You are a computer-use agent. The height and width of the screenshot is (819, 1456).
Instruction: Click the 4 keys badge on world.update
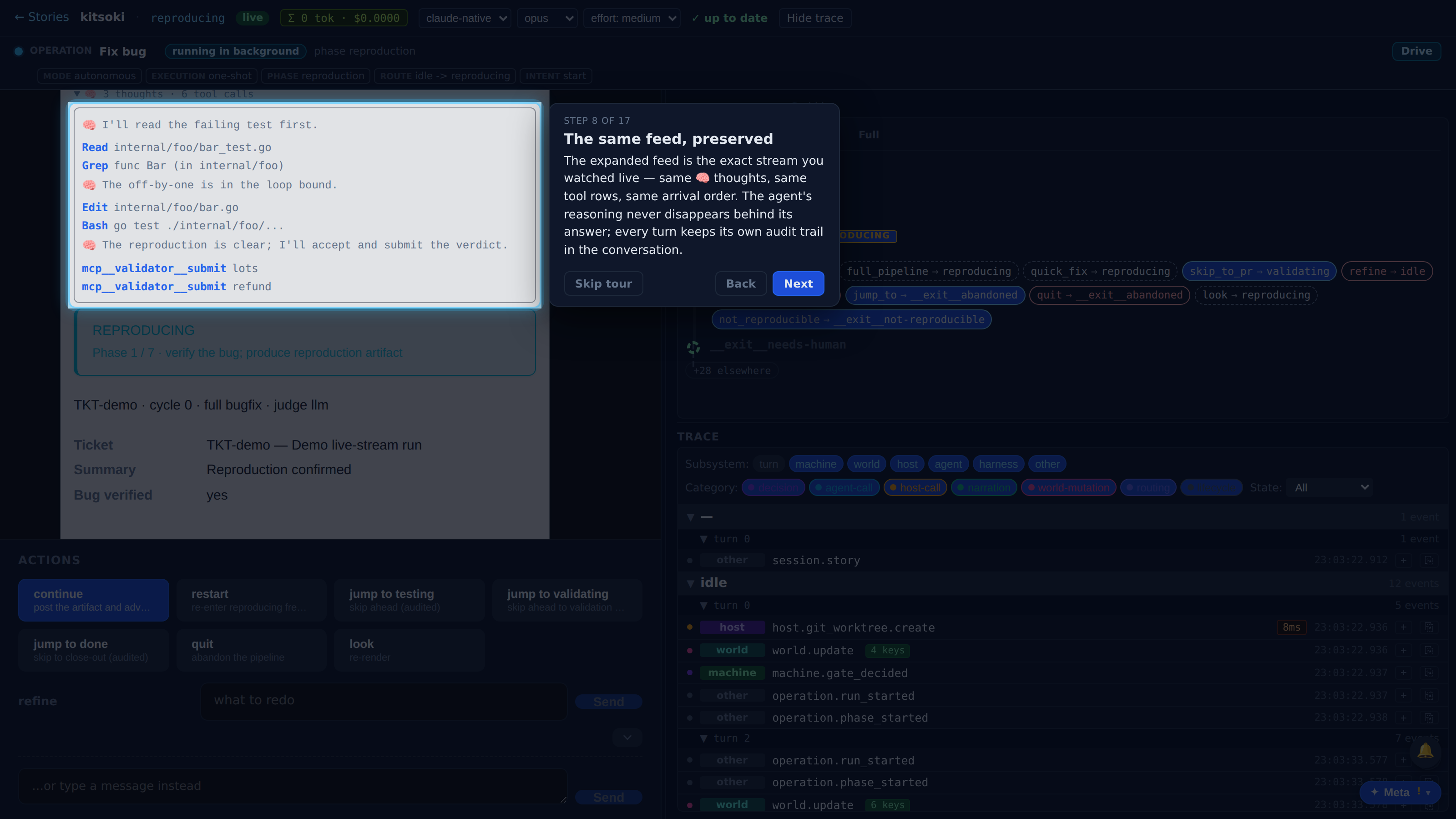click(x=887, y=650)
